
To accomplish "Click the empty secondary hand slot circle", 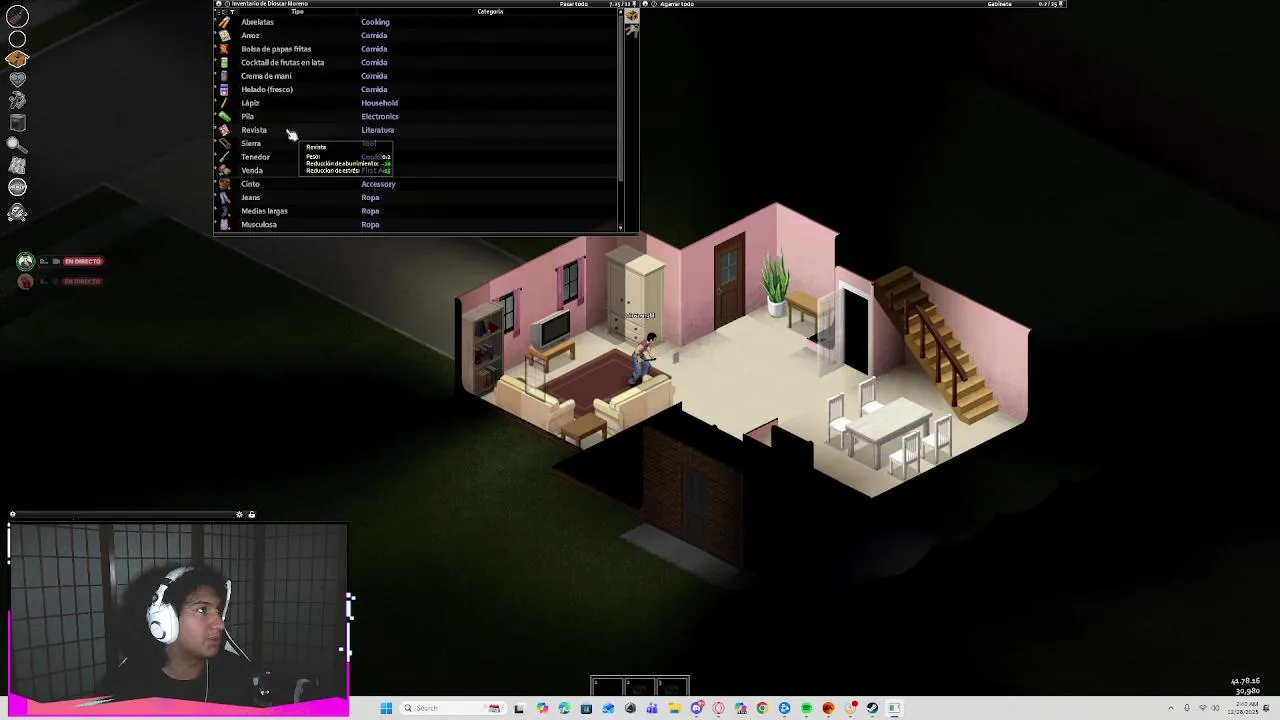I will [17, 39].
